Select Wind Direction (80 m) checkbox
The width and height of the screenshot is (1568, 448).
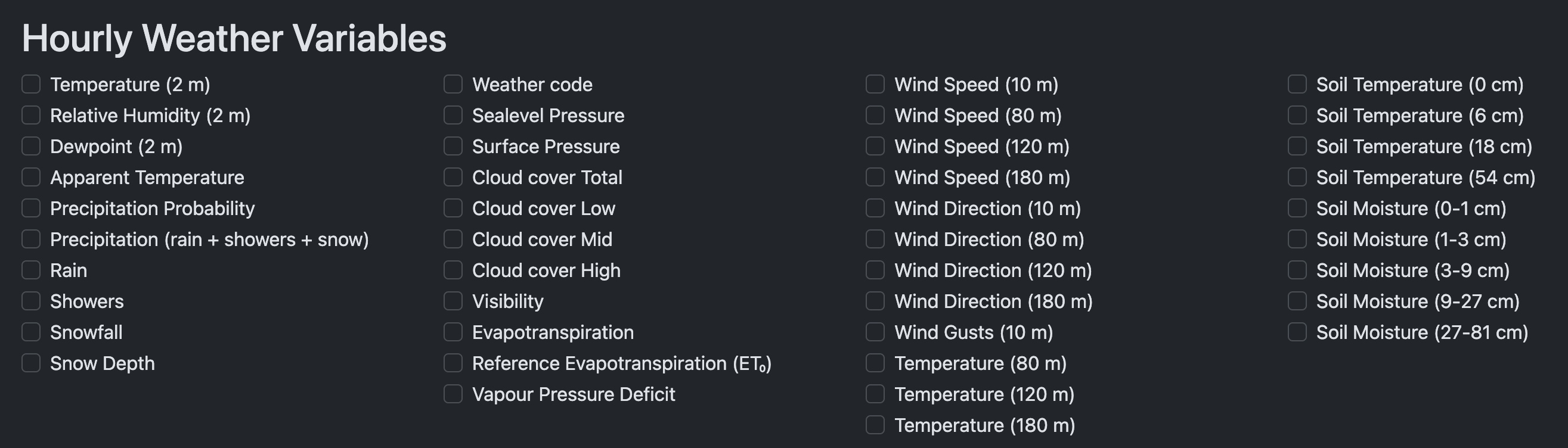(x=875, y=239)
